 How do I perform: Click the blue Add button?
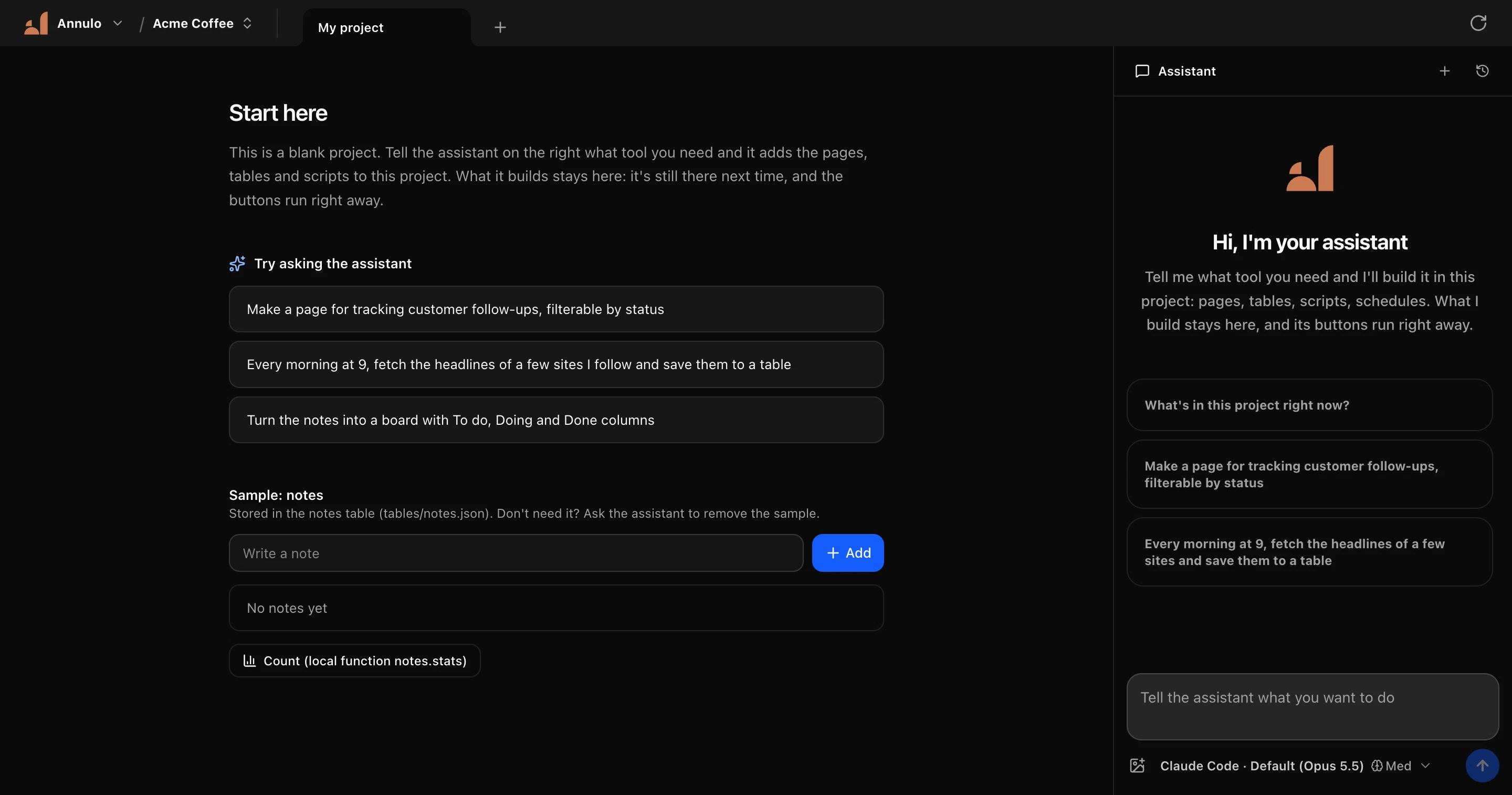pos(847,553)
